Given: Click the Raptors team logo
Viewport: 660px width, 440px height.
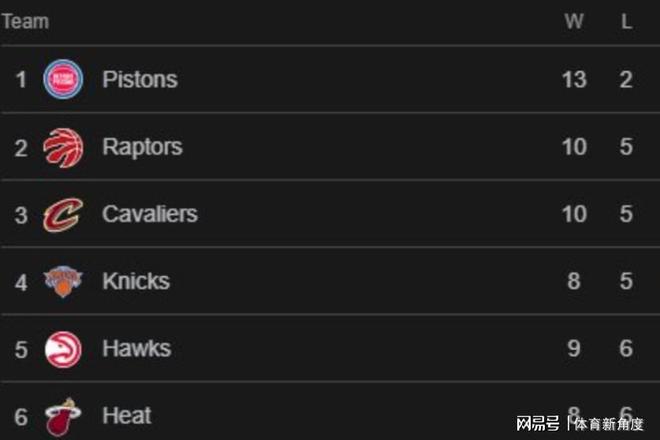Looking at the screenshot, I should [x=63, y=147].
